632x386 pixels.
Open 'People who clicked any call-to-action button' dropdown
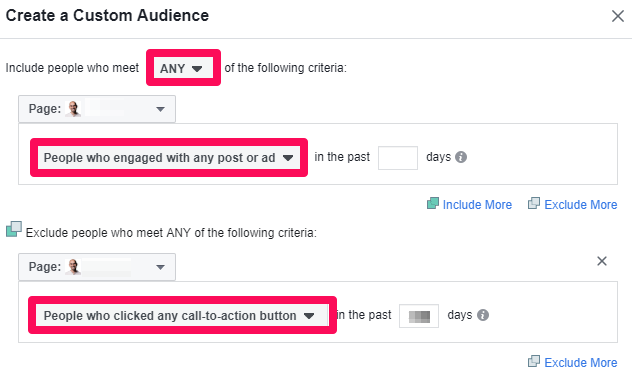pyautogui.click(x=182, y=315)
